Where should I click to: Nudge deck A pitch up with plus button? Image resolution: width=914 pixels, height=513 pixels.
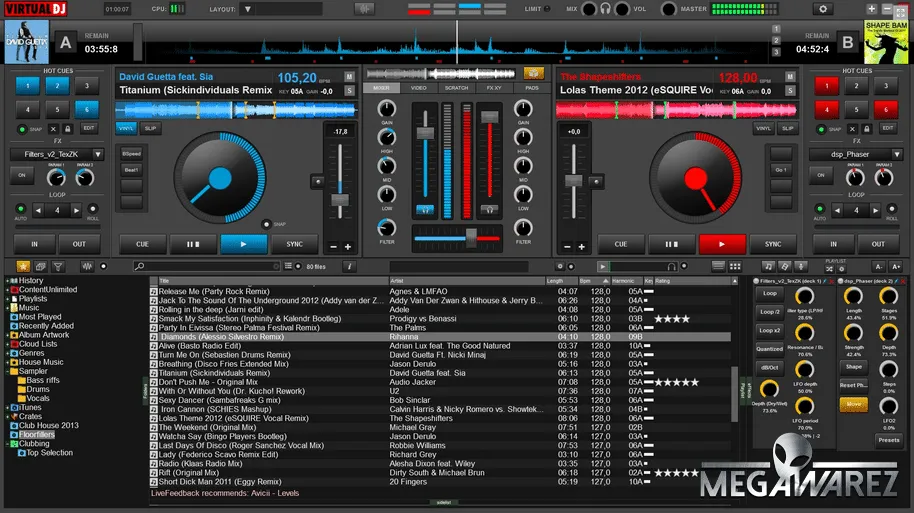[x=347, y=247]
